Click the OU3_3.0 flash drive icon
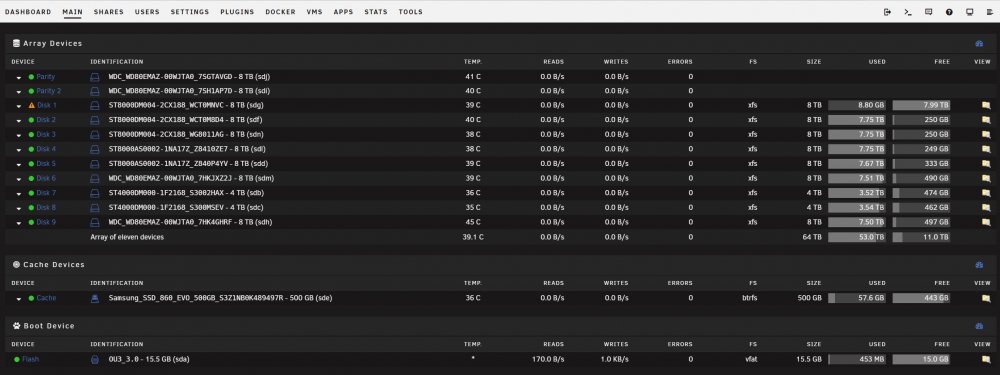1000x375 pixels. tap(95, 360)
